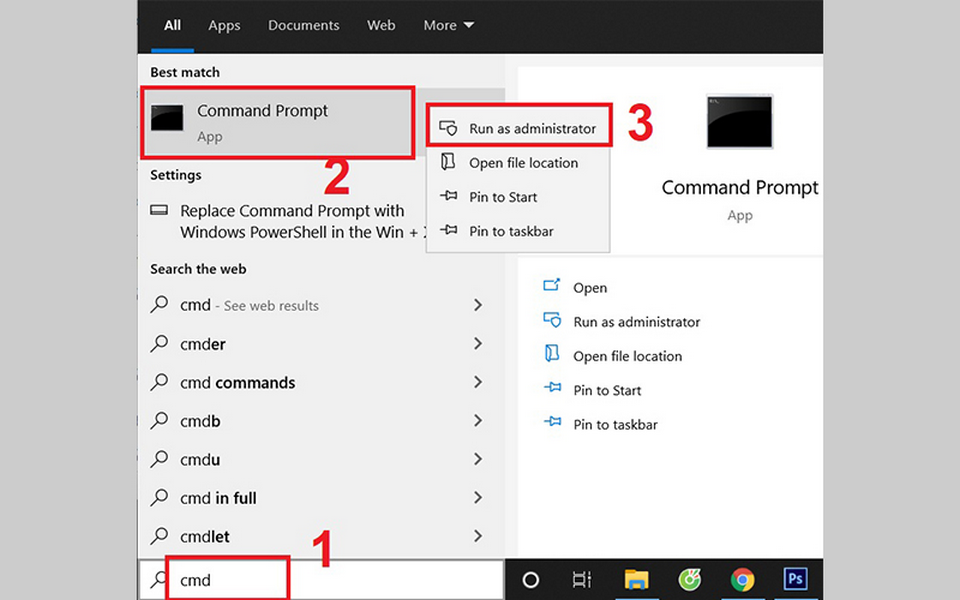Launch Photoshop from the taskbar
Screen dimensions: 960x600
[x=795, y=579]
